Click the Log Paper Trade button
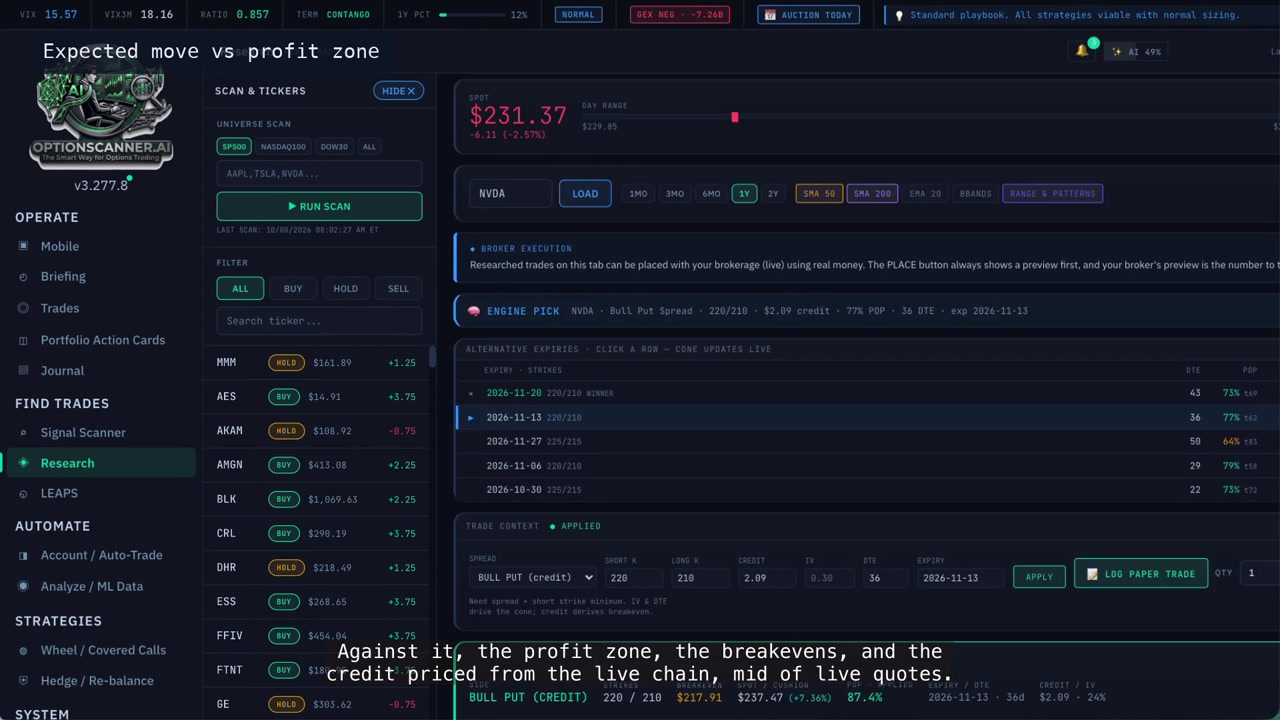The width and height of the screenshot is (1280, 720). pyautogui.click(x=1140, y=574)
